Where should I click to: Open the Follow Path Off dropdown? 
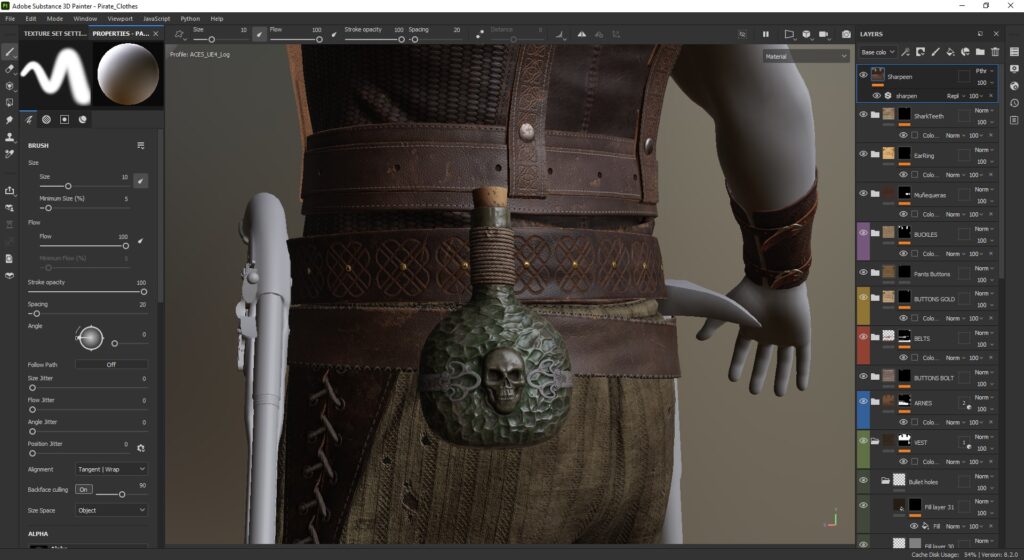[111, 364]
